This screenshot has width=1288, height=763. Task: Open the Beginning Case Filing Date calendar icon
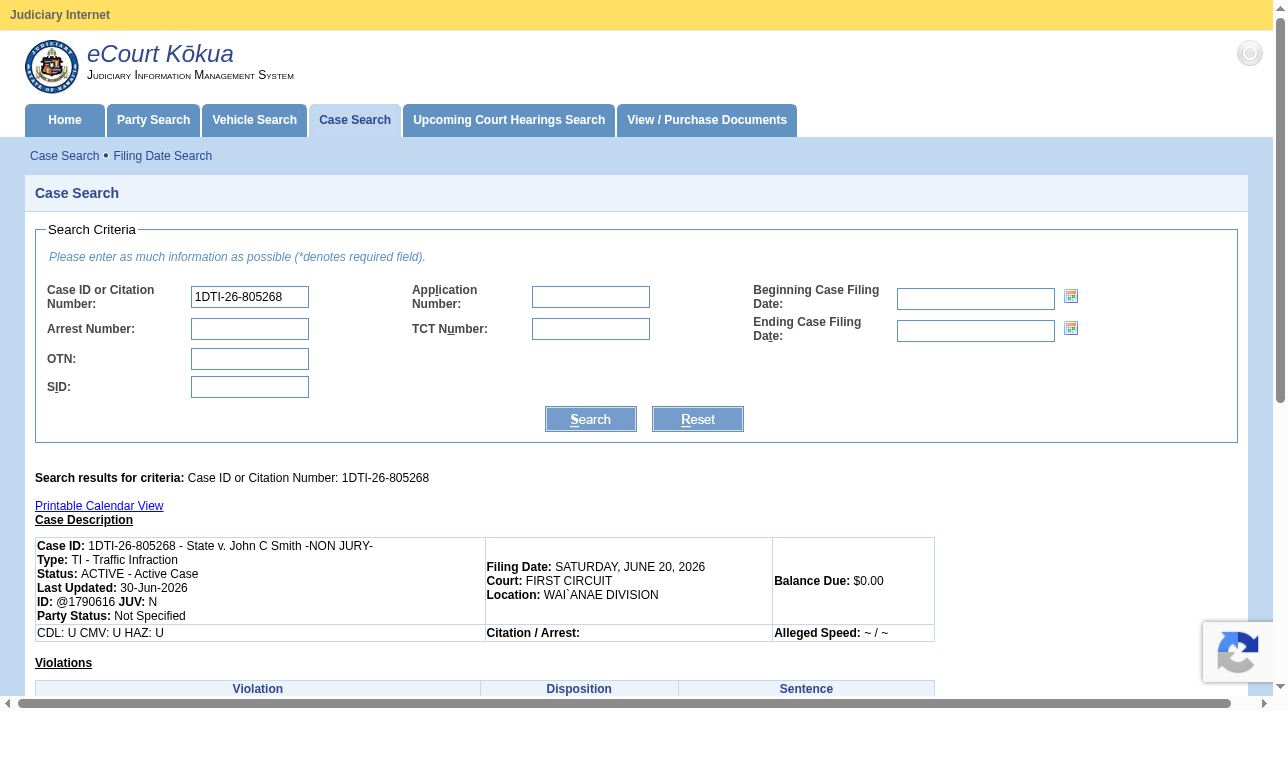1071,296
